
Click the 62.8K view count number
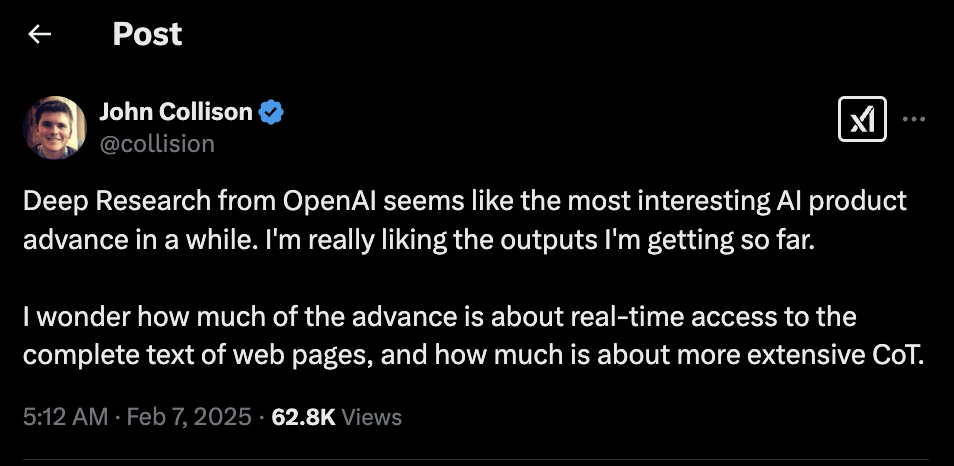tap(303, 416)
